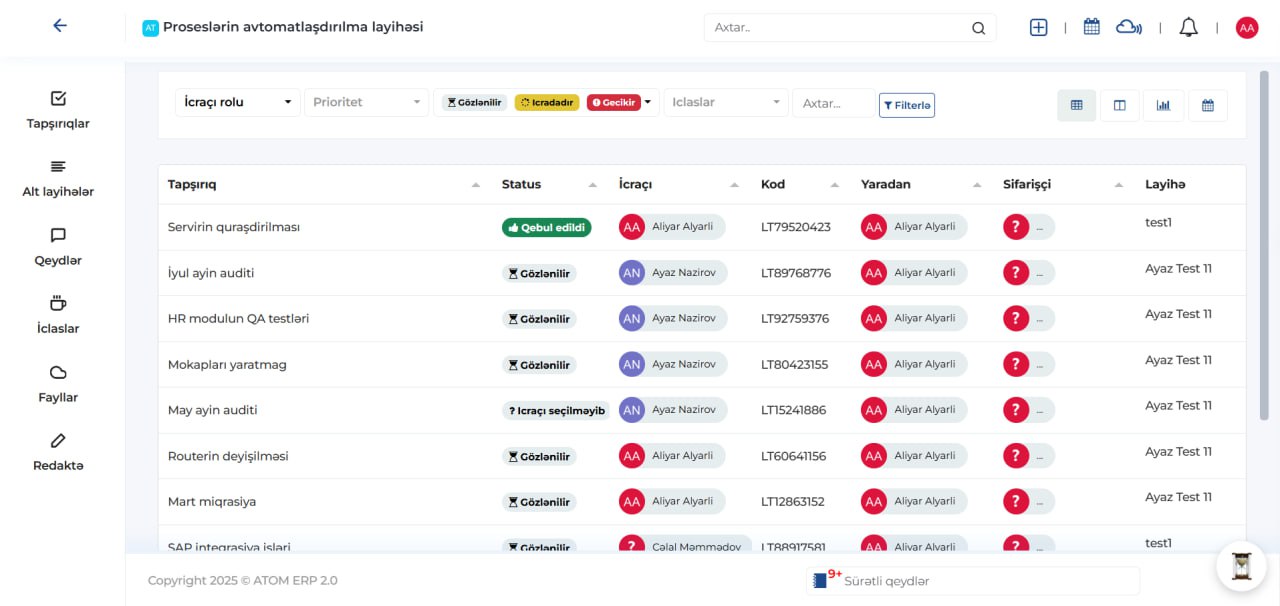Toggle the Gözlənilir status filter chip
Screen dimensions: 1280x606
474,102
